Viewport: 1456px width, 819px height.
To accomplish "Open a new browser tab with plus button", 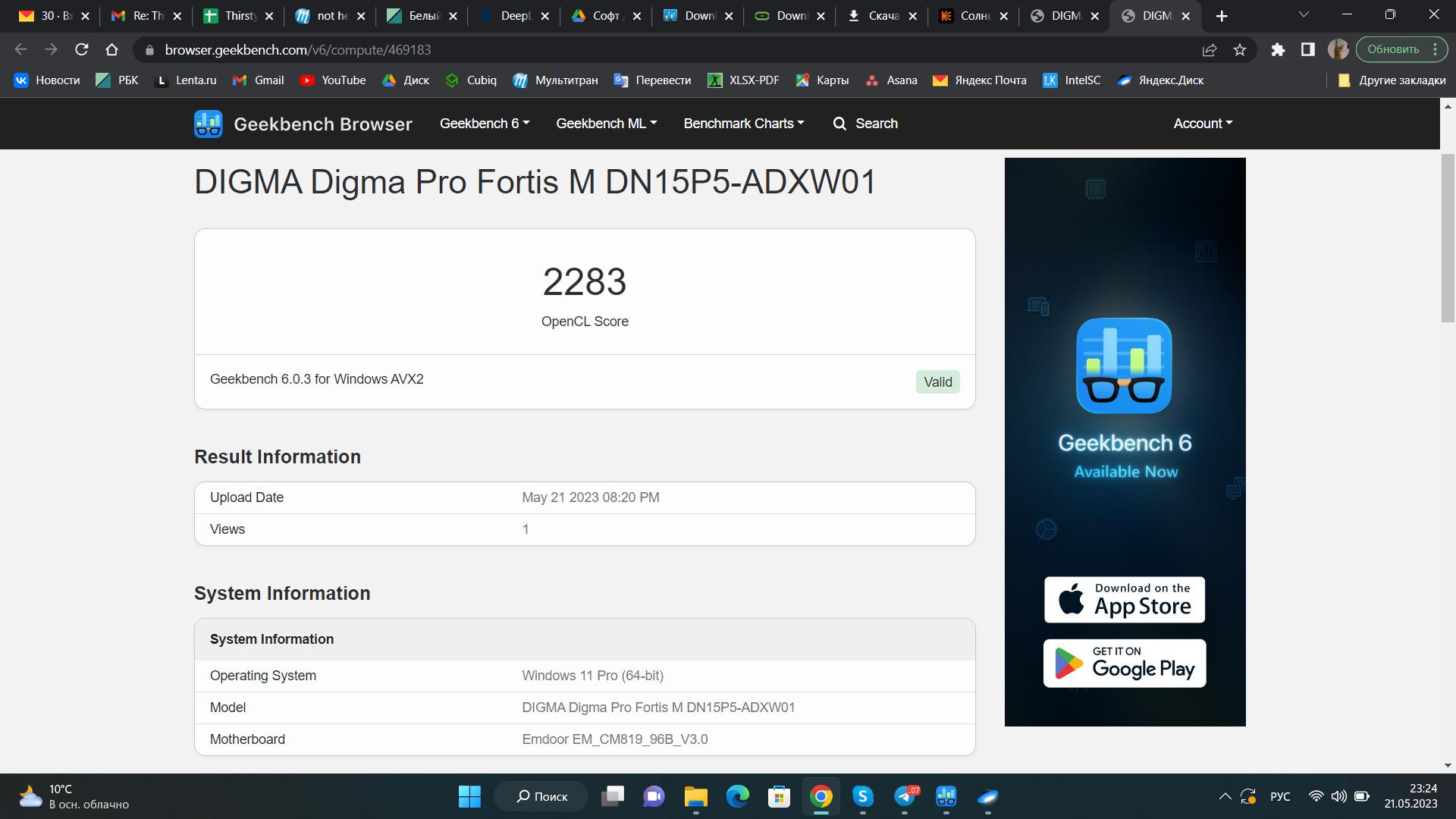I will [x=1222, y=16].
